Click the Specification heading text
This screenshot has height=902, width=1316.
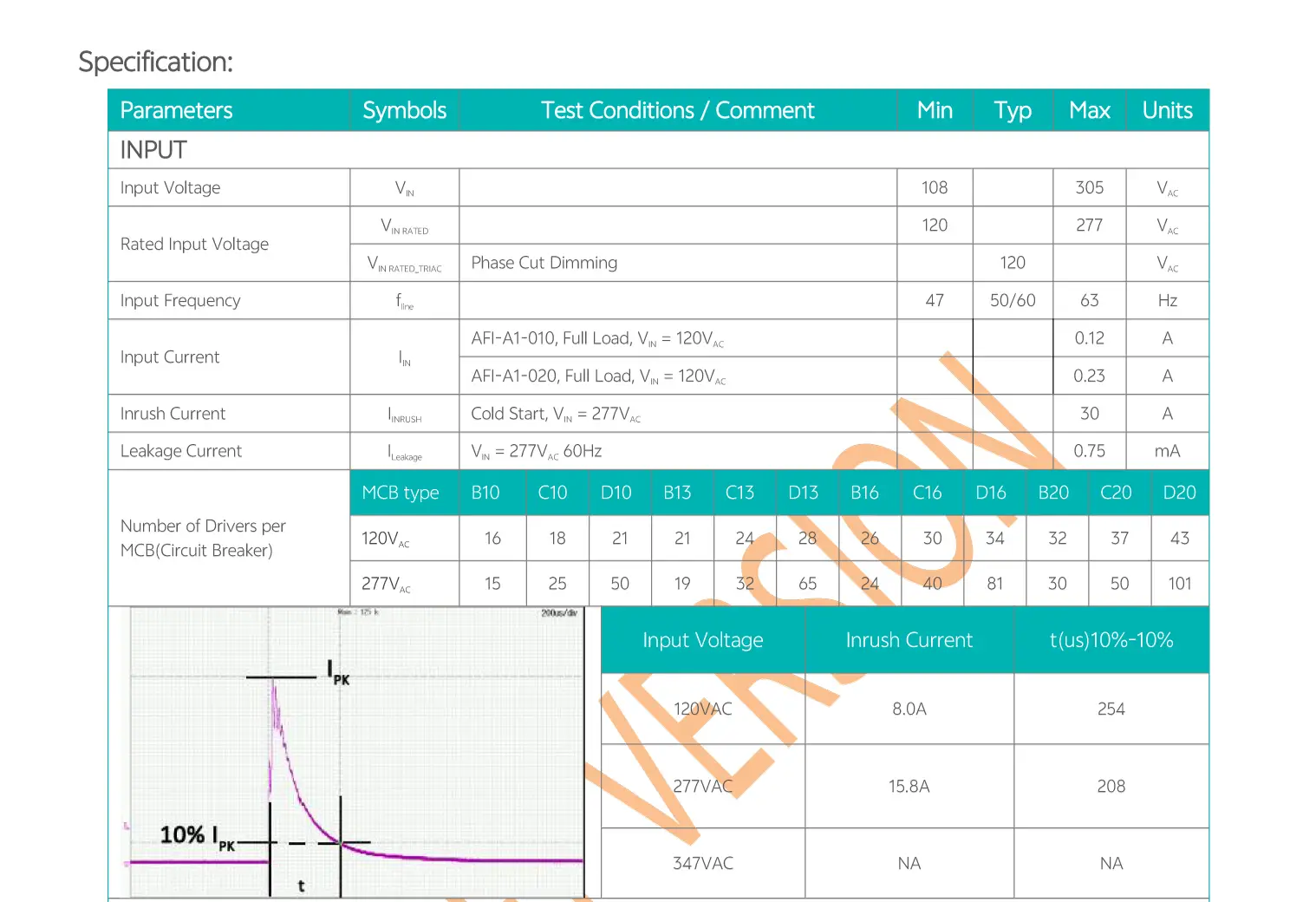pos(155,62)
